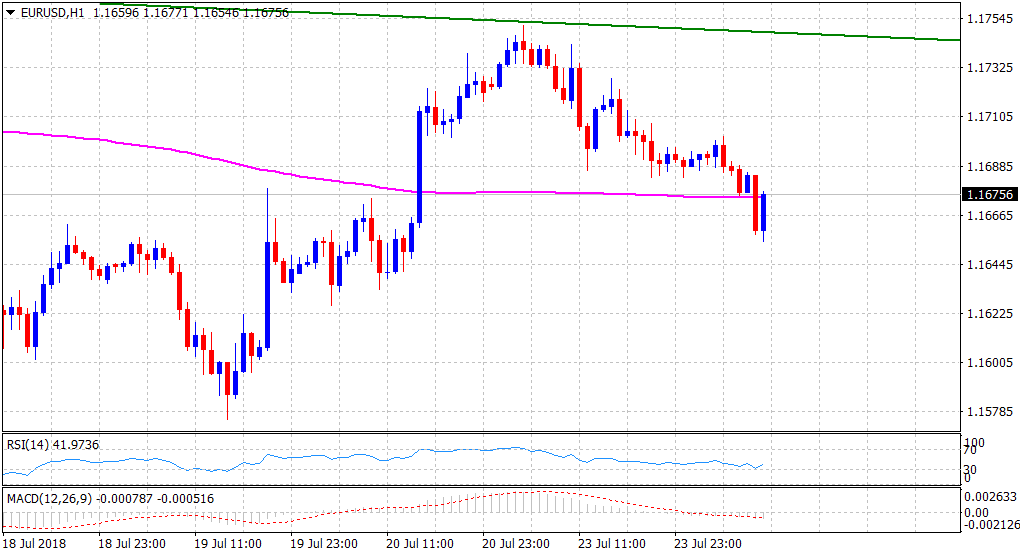Select the 19 Jul 11:00 time label
This screenshot has height=556, width=1020.
tap(228, 544)
